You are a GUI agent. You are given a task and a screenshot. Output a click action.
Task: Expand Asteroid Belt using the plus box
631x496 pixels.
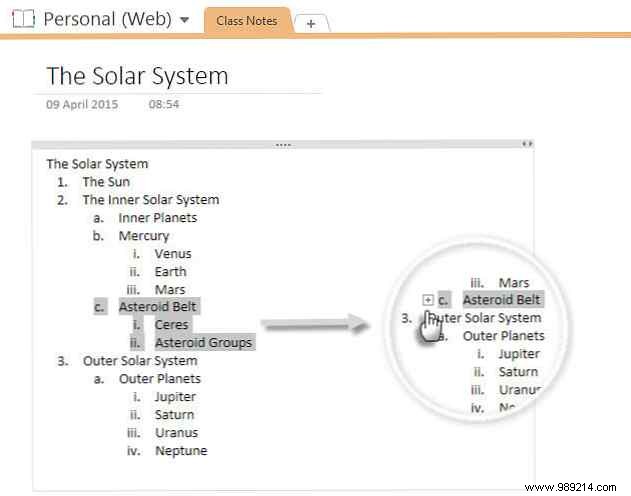click(x=428, y=299)
